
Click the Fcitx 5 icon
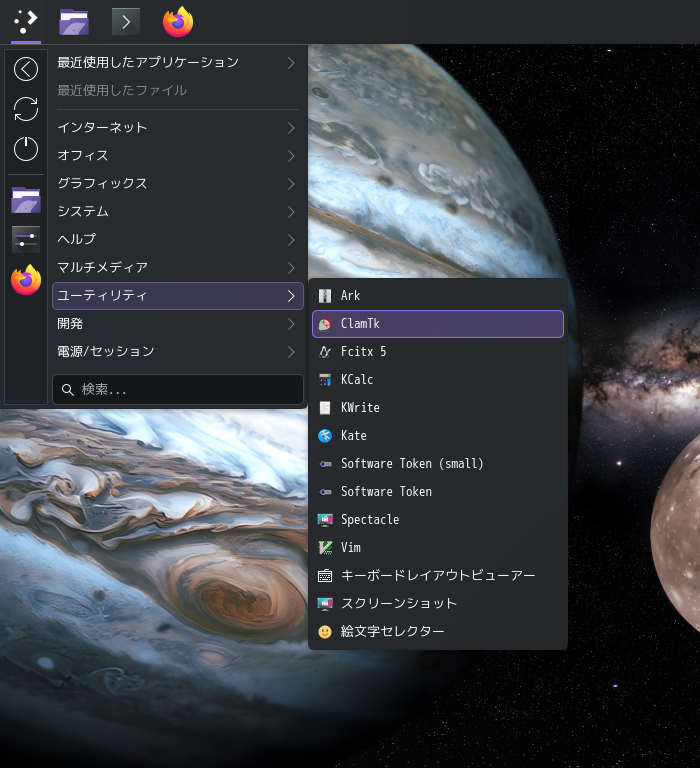pos(325,352)
